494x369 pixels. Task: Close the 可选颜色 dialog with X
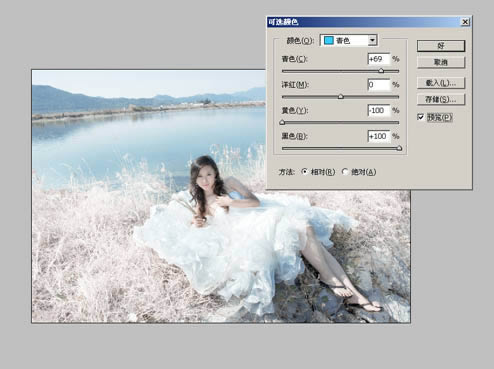[x=465, y=22]
